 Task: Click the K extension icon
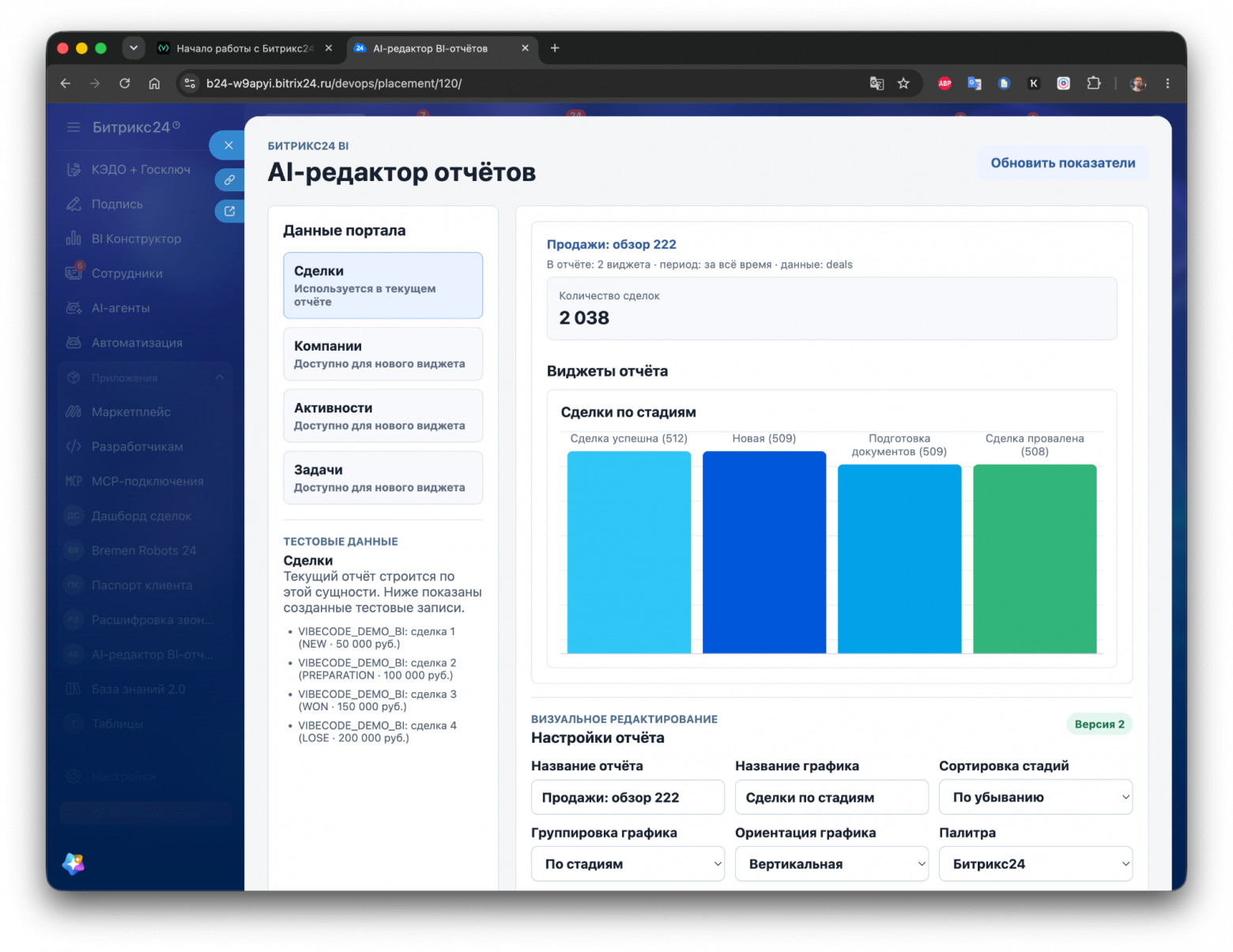[1034, 83]
